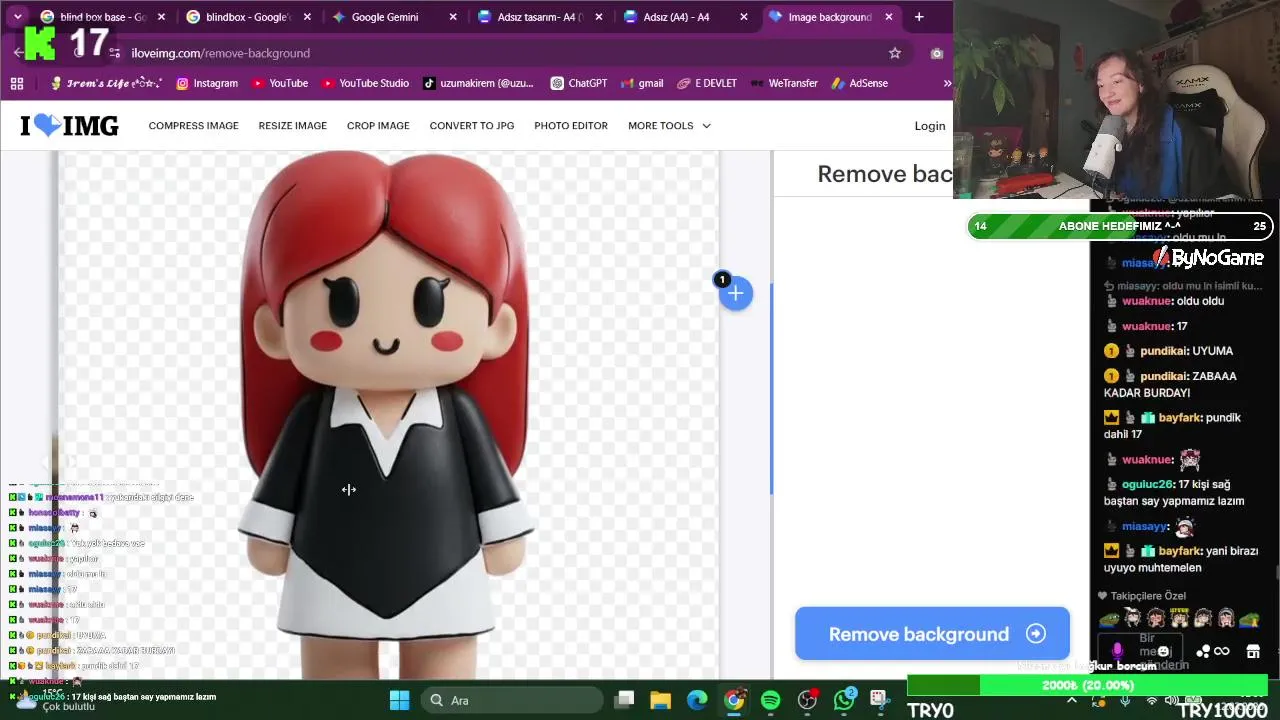Open CROP IMAGE tool

378,126
